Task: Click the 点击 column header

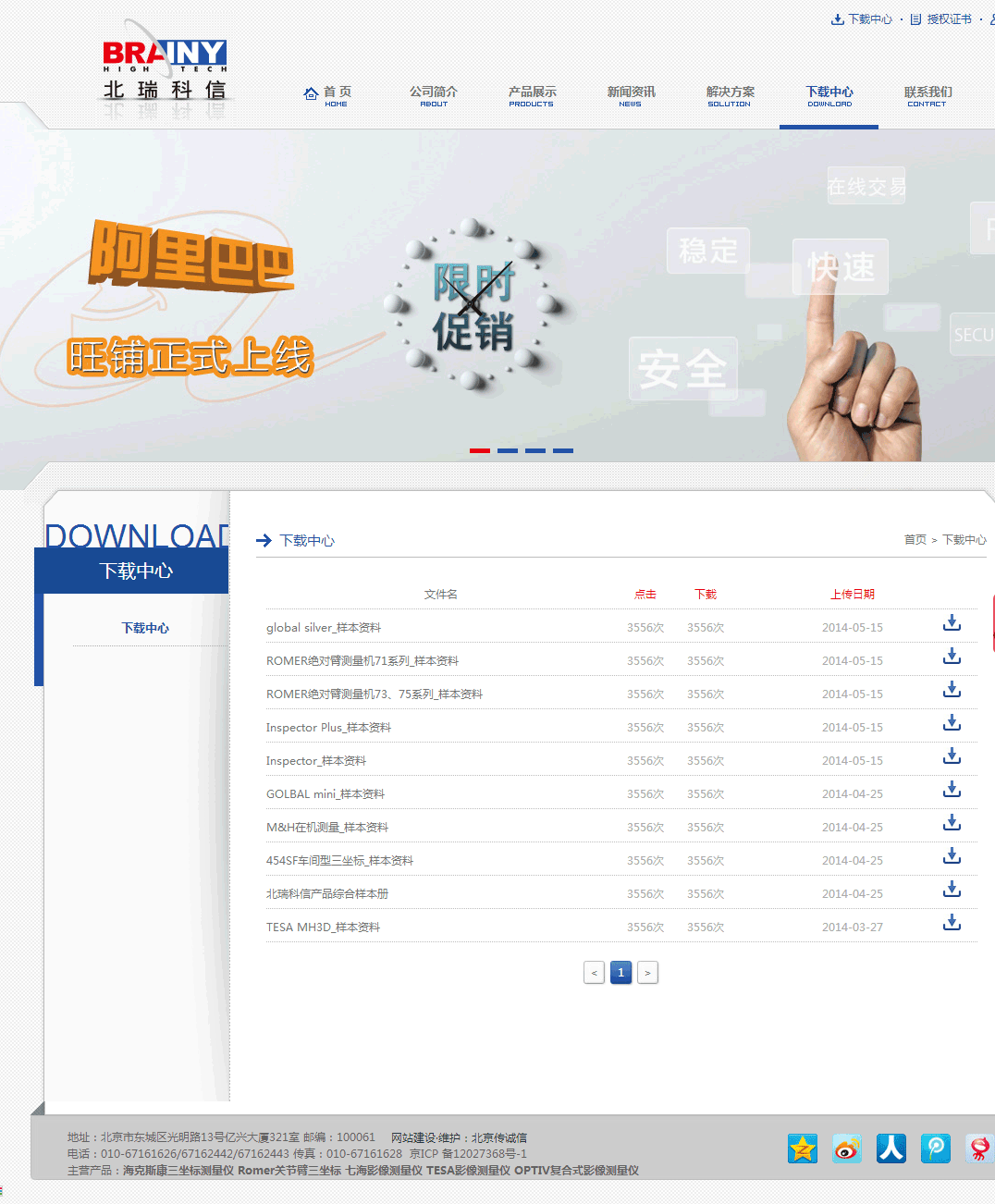Action: 645,595
